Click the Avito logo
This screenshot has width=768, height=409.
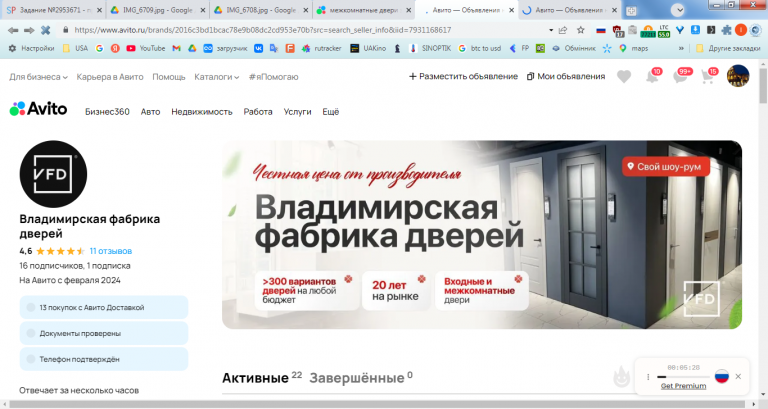(38, 109)
